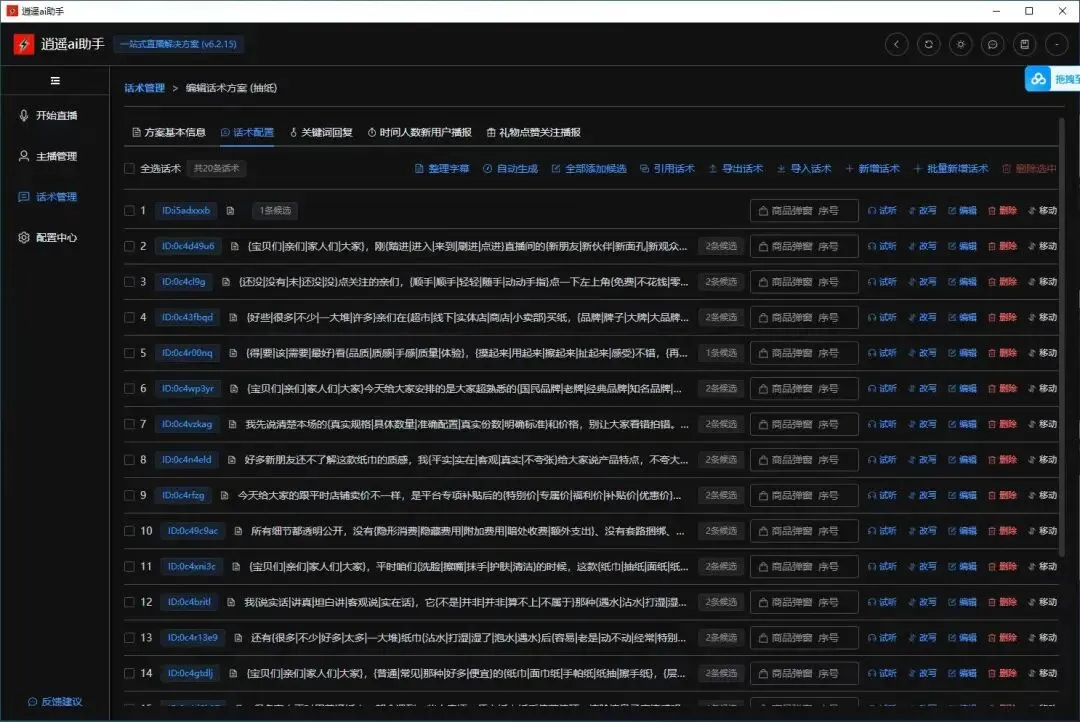This screenshot has height=722, width=1080.
Task: Tick the checkbox for script row 2
Action: [129, 246]
